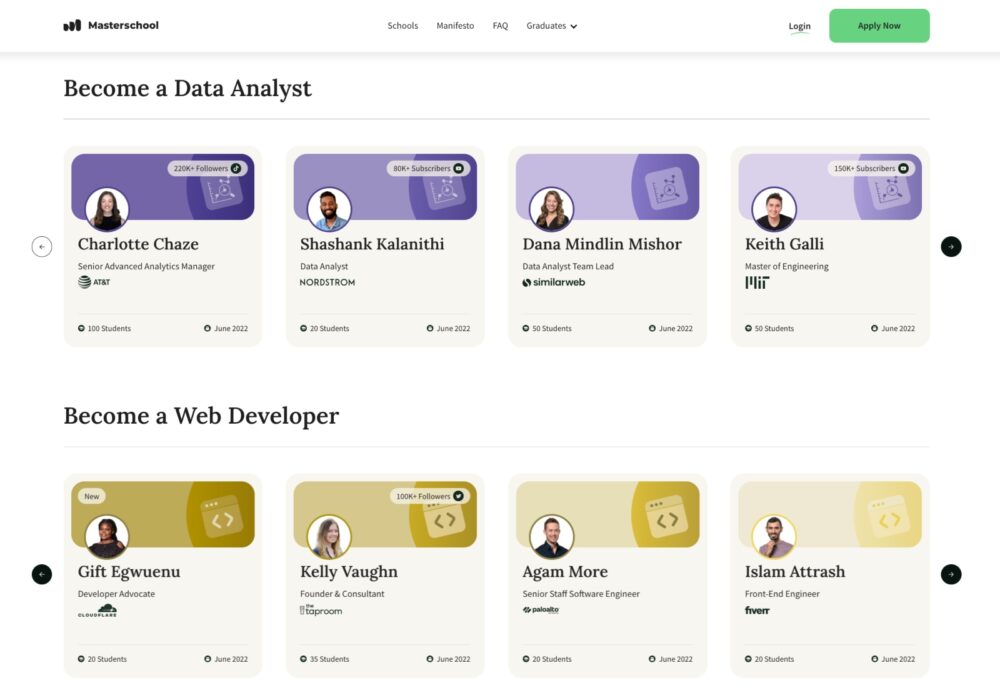Select the Fiverr logo on Islam Attrash's card
The width and height of the screenshot is (1000, 693).
coord(757,610)
